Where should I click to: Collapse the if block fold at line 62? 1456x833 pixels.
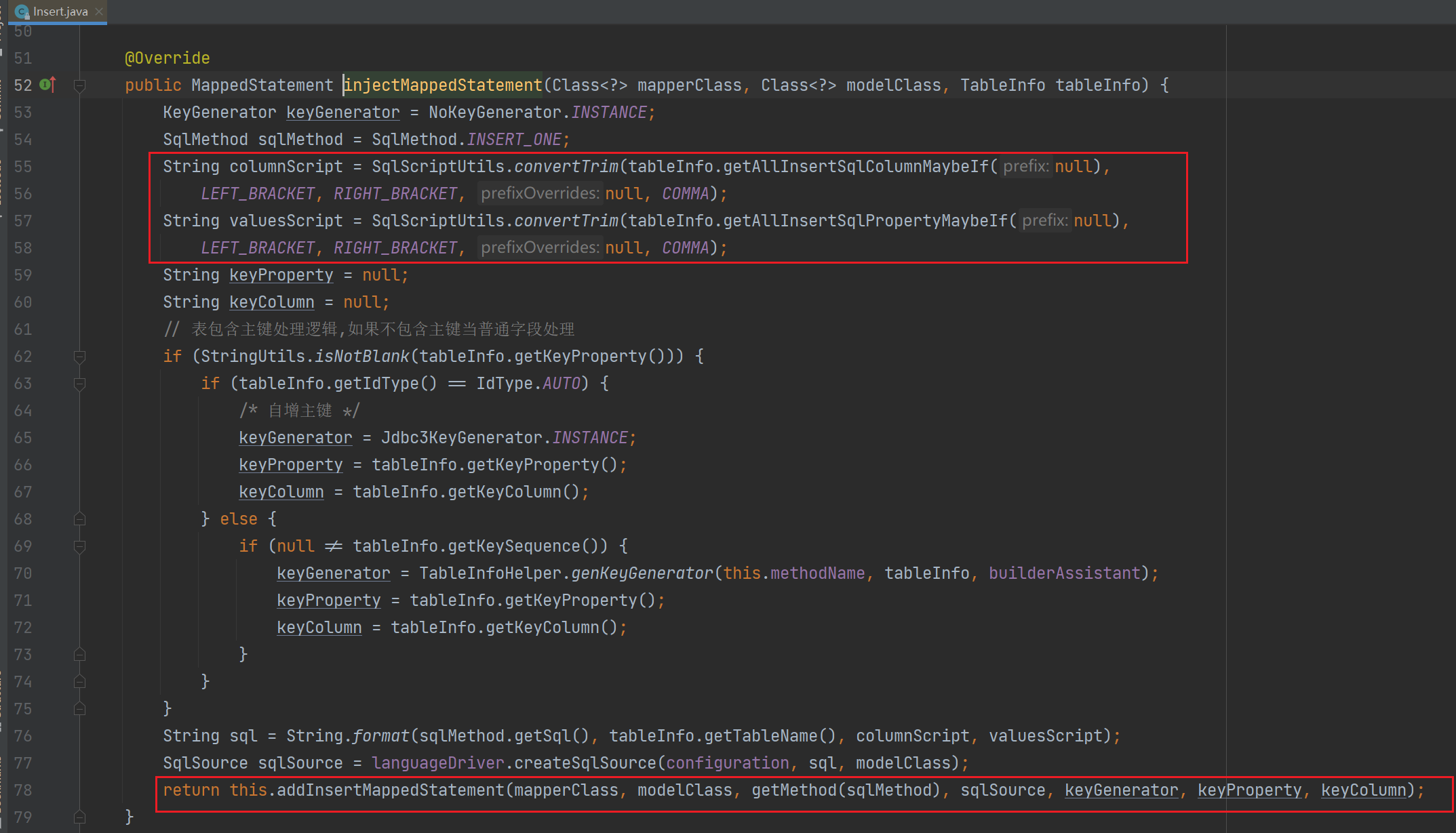pos(79,357)
